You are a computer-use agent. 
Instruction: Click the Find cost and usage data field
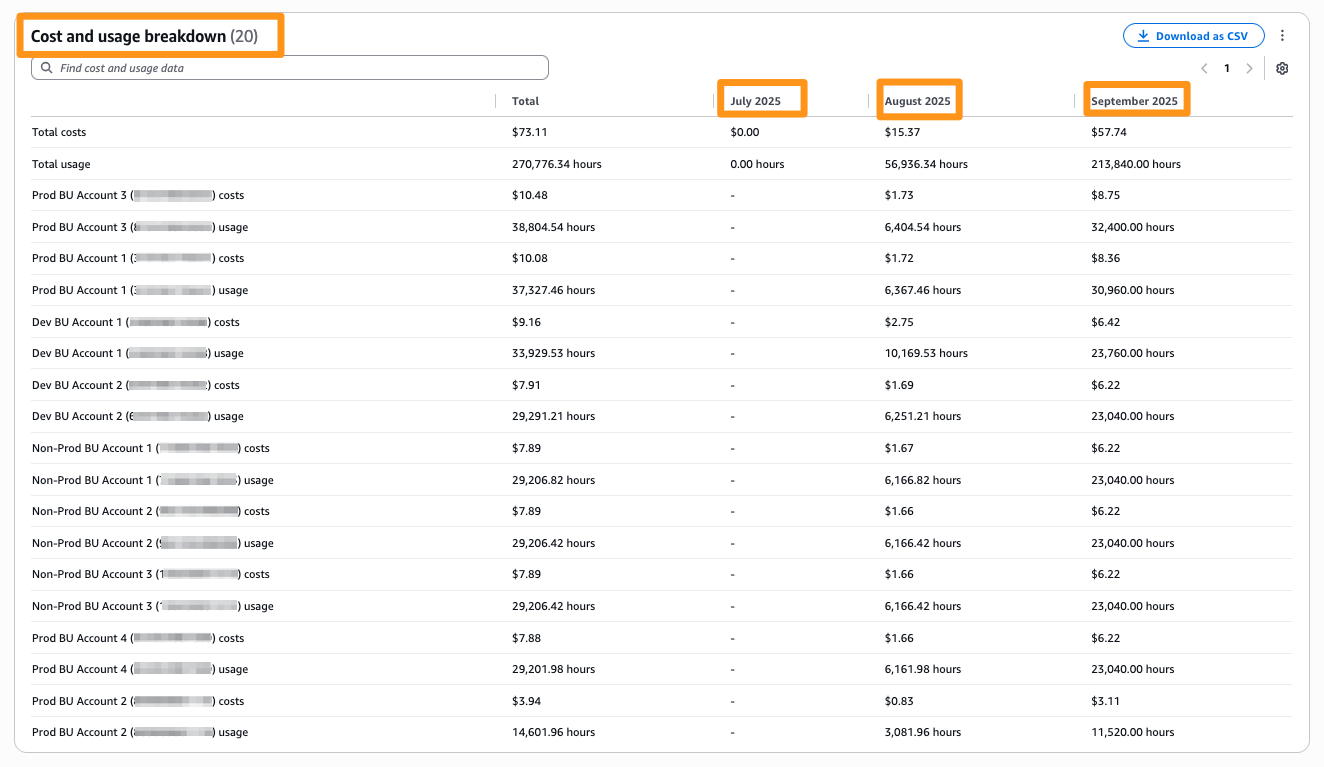(290, 67)
